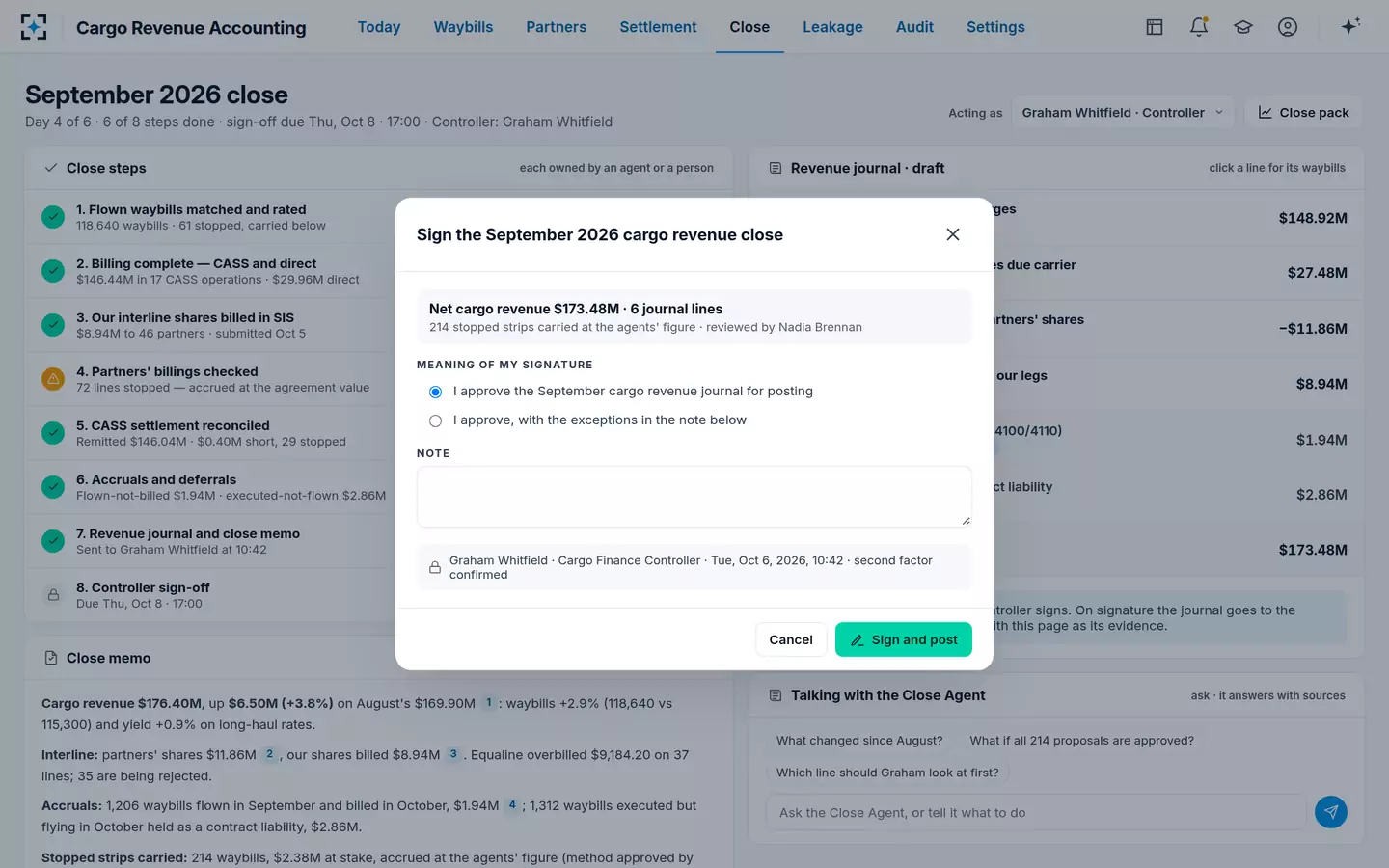Click the Close memo document icon
1389x868 pixels.
[51, 658]
